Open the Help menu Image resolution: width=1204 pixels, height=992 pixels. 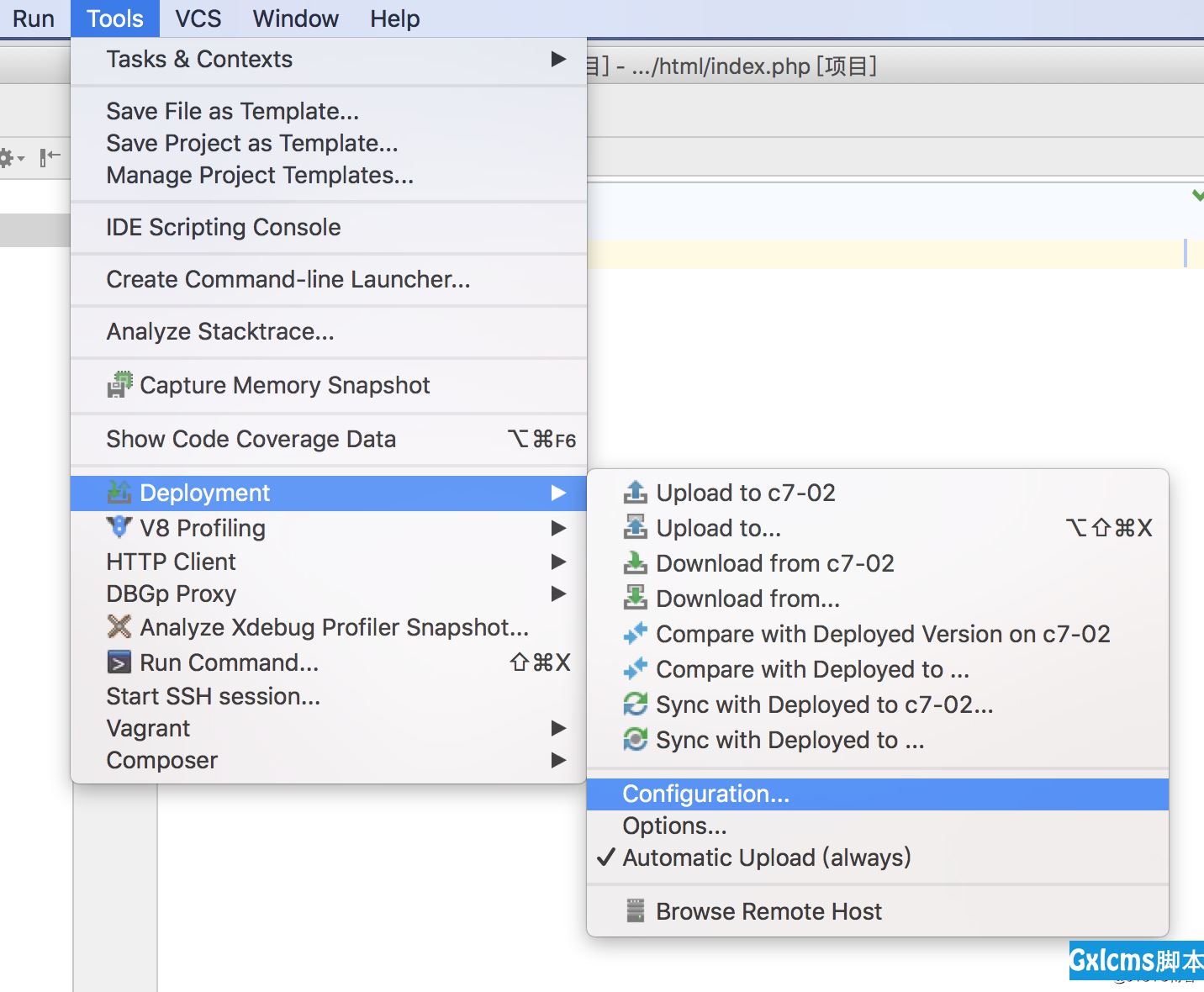(x=395, y=18)
